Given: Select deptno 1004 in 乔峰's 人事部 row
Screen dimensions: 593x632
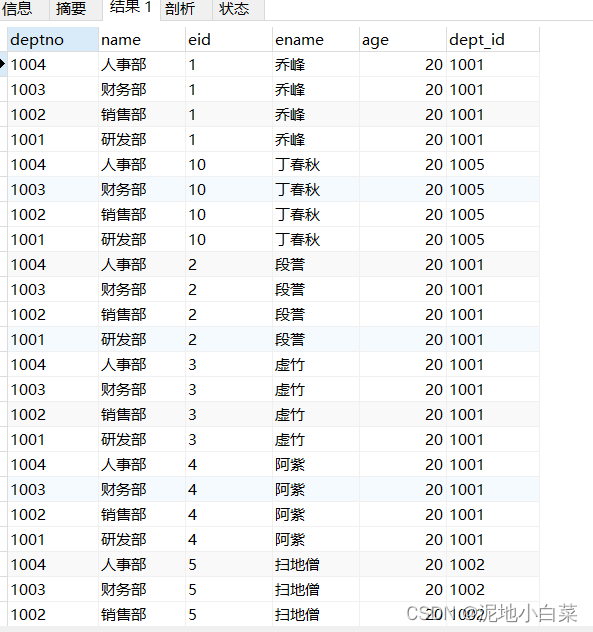Looking at the screenshot, I should [53, 64].
